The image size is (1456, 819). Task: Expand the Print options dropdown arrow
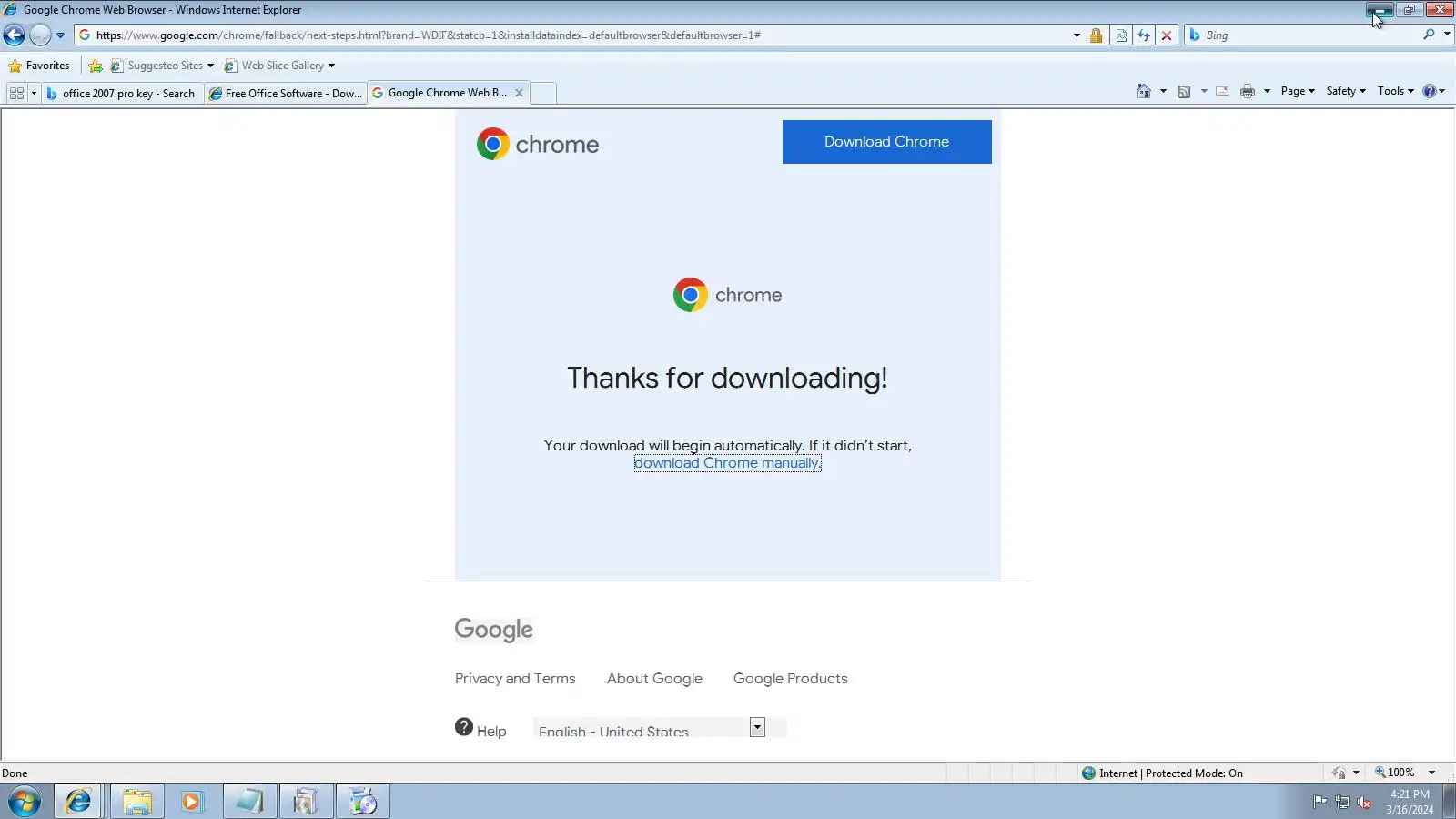1267,91
